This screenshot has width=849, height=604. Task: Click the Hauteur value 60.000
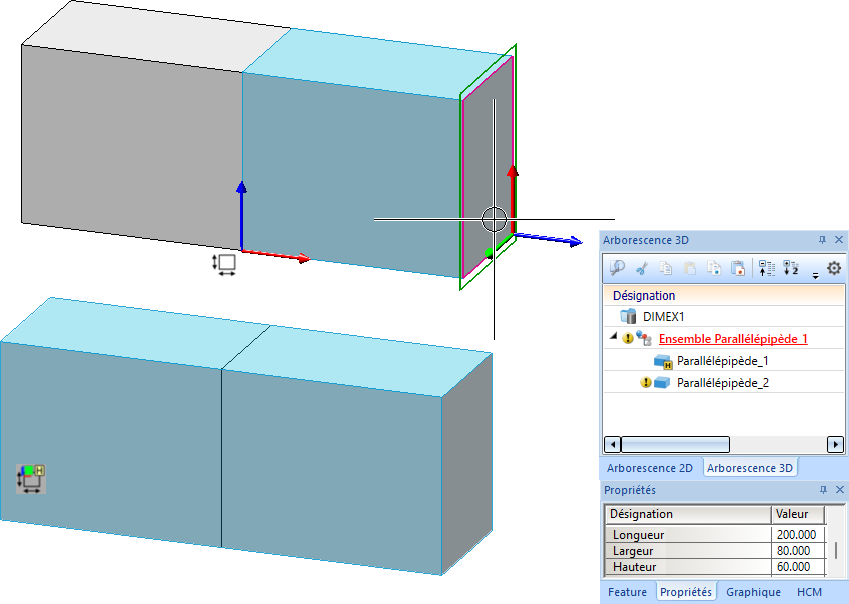coord(796,567)
